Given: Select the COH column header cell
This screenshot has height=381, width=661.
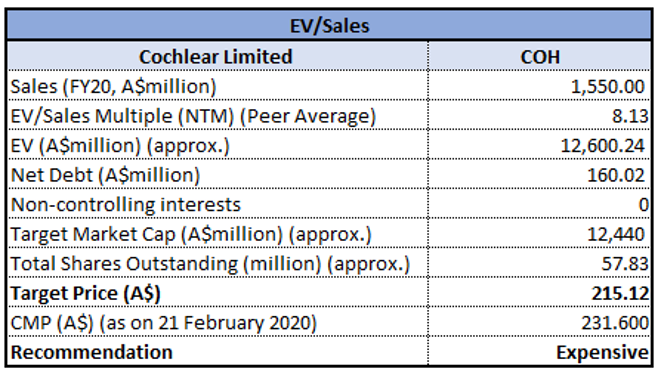Looking at the screenshot, I should (x=540, y=56).
